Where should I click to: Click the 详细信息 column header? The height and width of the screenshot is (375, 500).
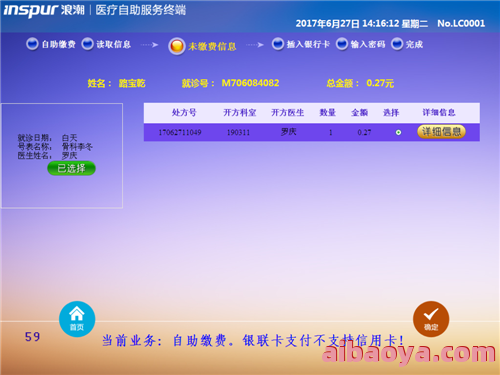439,113
